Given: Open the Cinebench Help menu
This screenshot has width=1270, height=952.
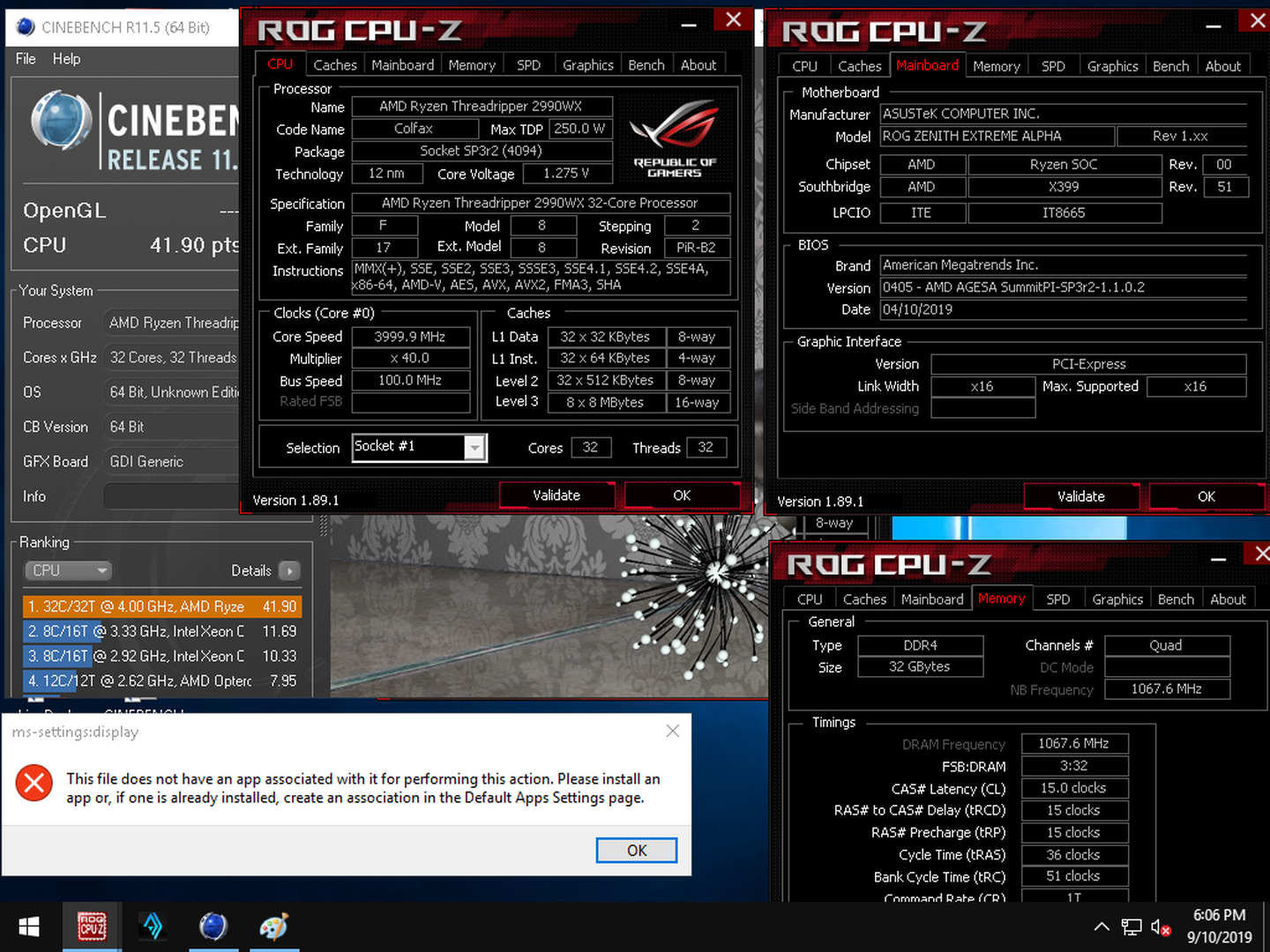Looking at the screenshot, I should click(66, 58).
